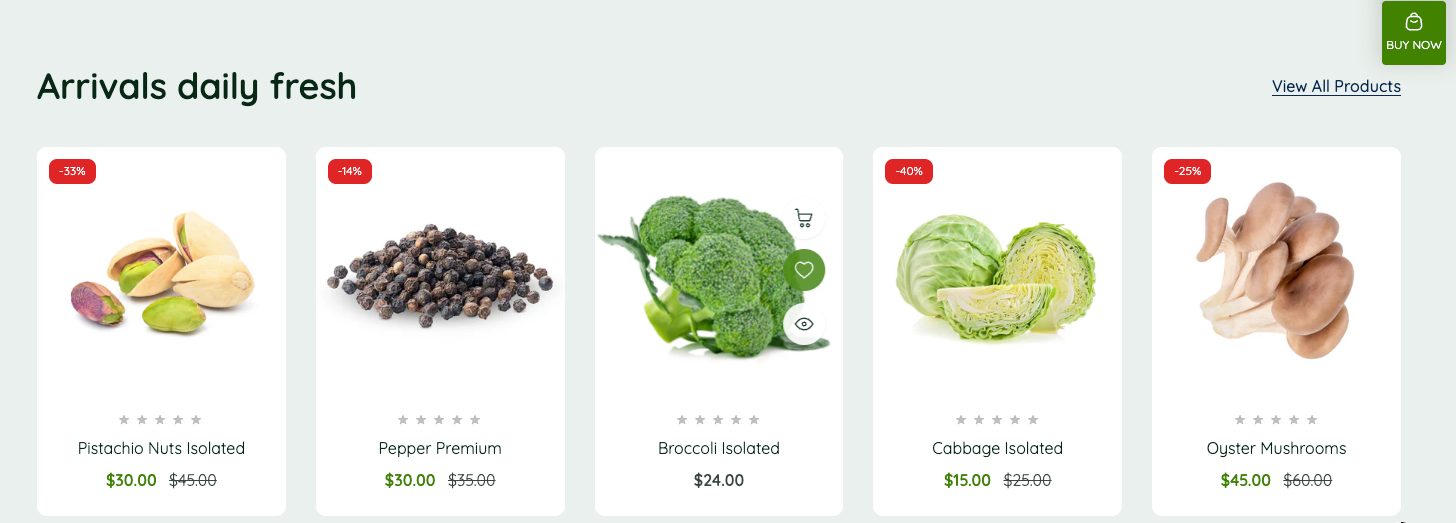Click Oyster Mushrooms star rating
The width and height of the screenshot is (1456, 523).
pyautogui.click(x=1276, y=420)
